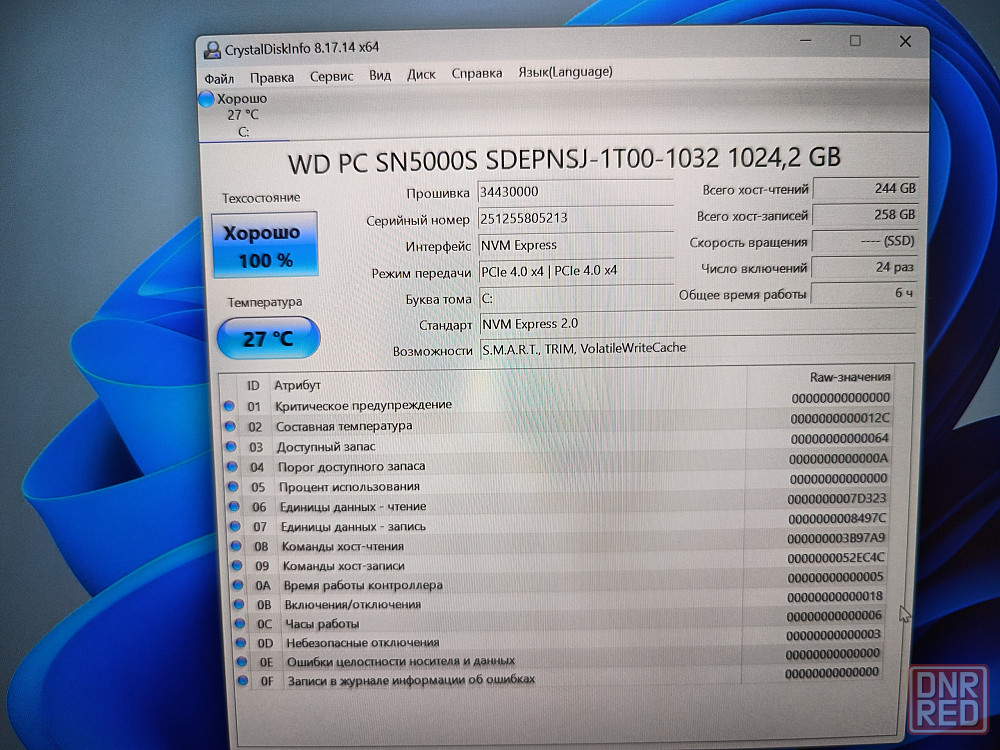Click the total host reads value 244 GB
This screenshot has width=1000, height=750.
tap(865, 188)
